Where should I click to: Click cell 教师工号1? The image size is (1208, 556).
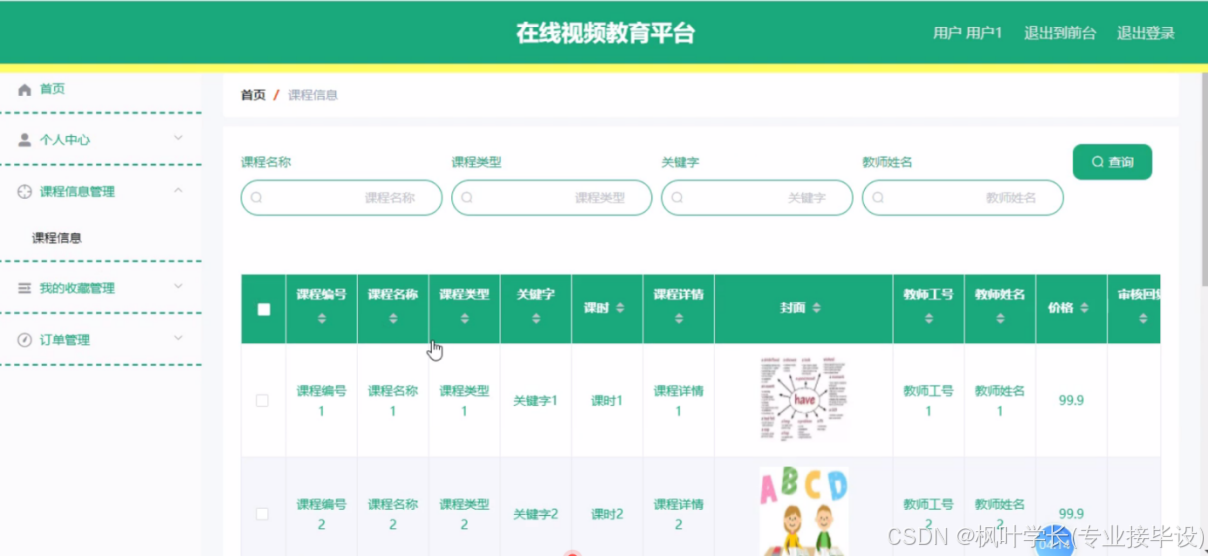[928, 401]
